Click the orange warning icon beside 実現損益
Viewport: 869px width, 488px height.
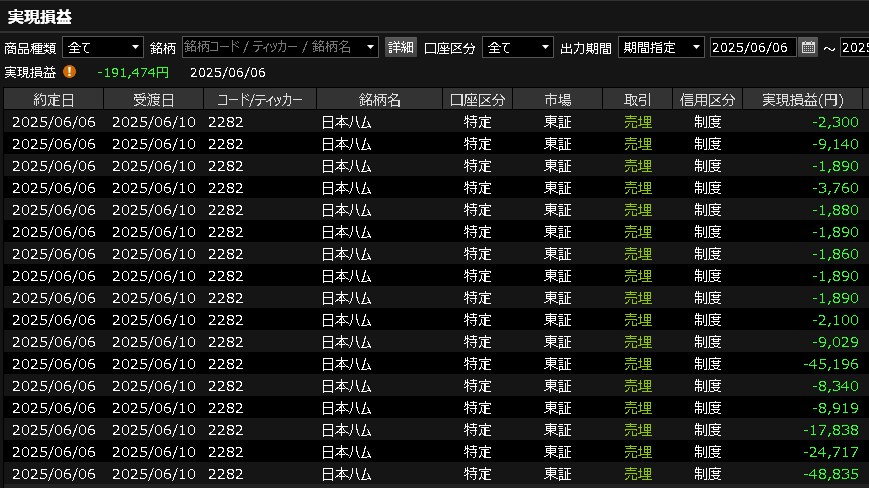pos(69,71)
